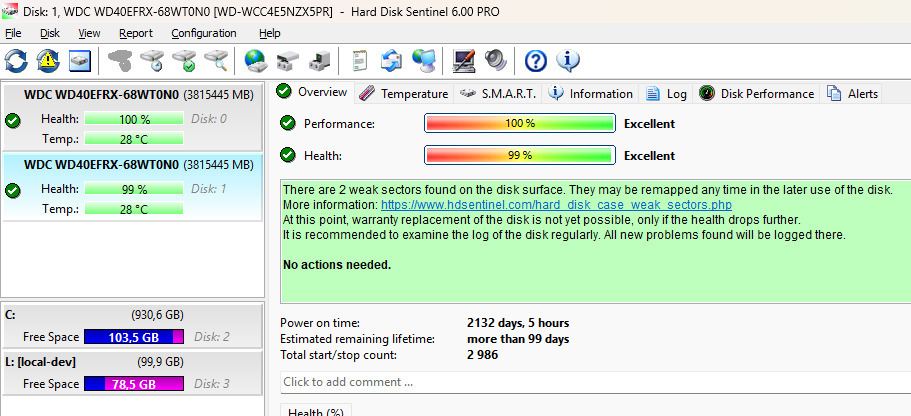Click the speaker sound toolbar icon
The height and width of the screenshot is (416, 911).
click(x=496, y=61)
